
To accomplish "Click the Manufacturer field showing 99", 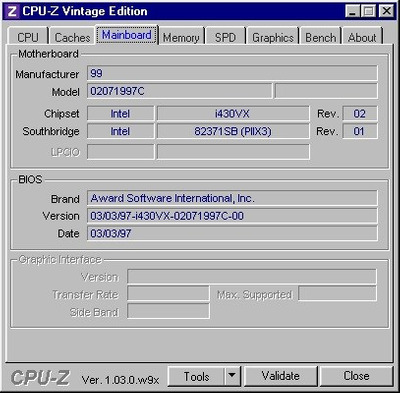I will (x=232, y=73).
